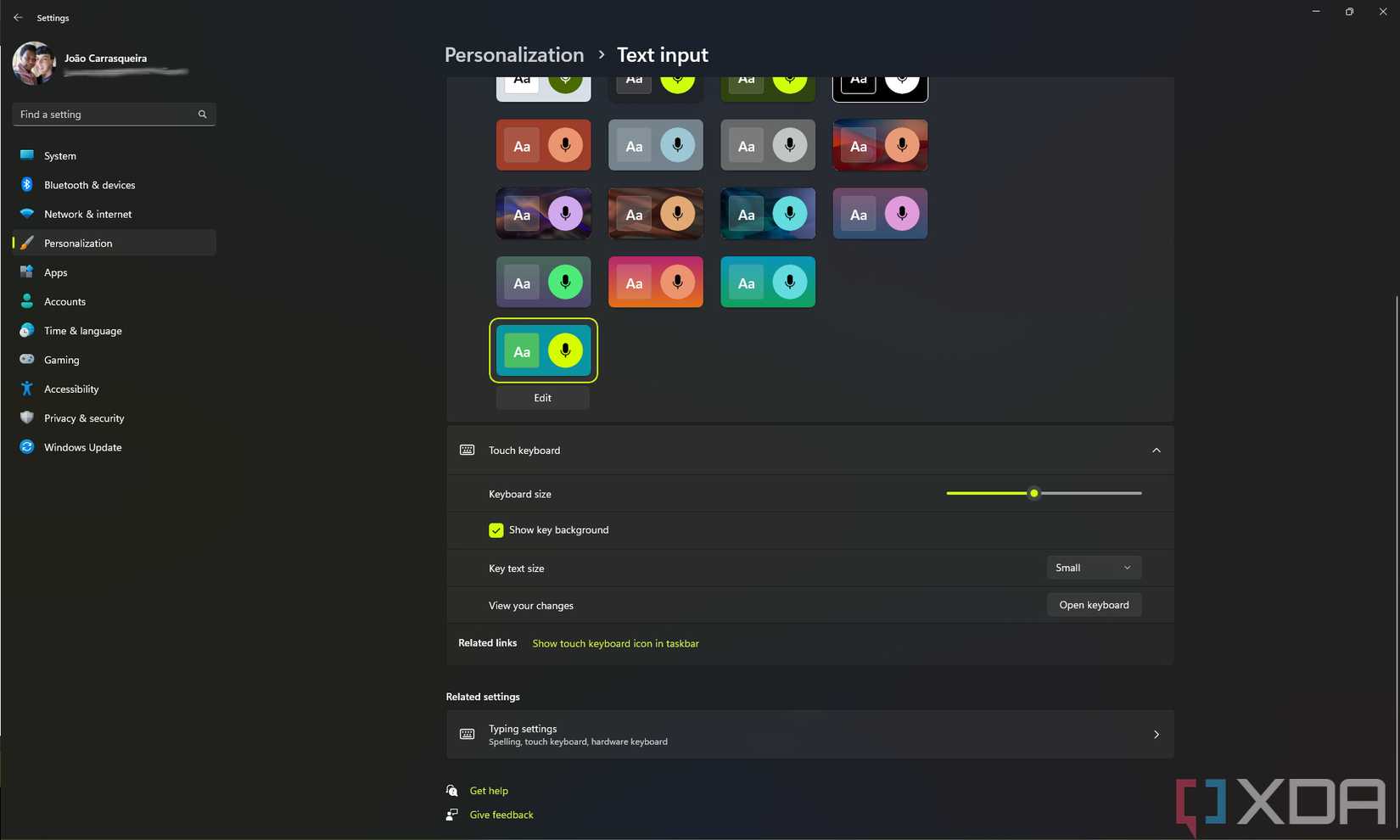Viewport: 1400px width, 840px height.
Task: Open the Get help link
Action: click(489, 791)
